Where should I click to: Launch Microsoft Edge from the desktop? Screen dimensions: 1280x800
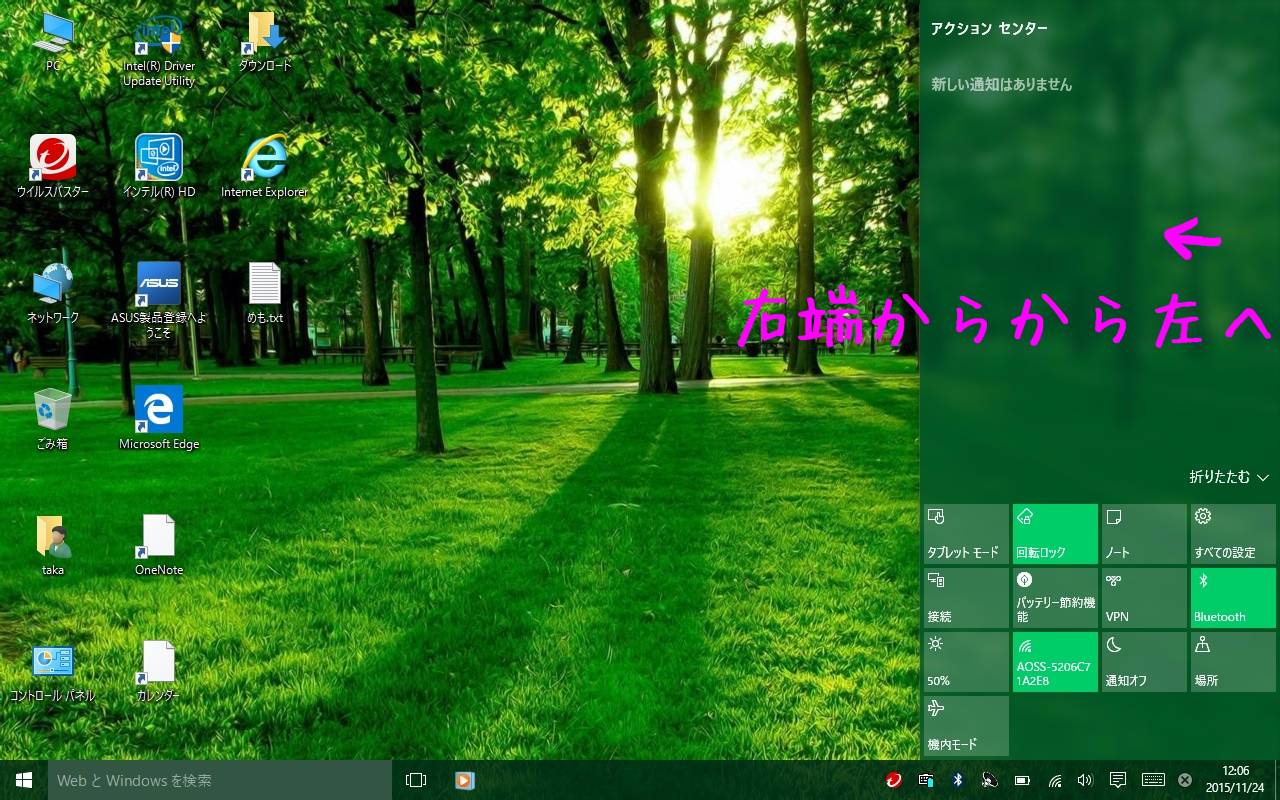tap(159, 418)
